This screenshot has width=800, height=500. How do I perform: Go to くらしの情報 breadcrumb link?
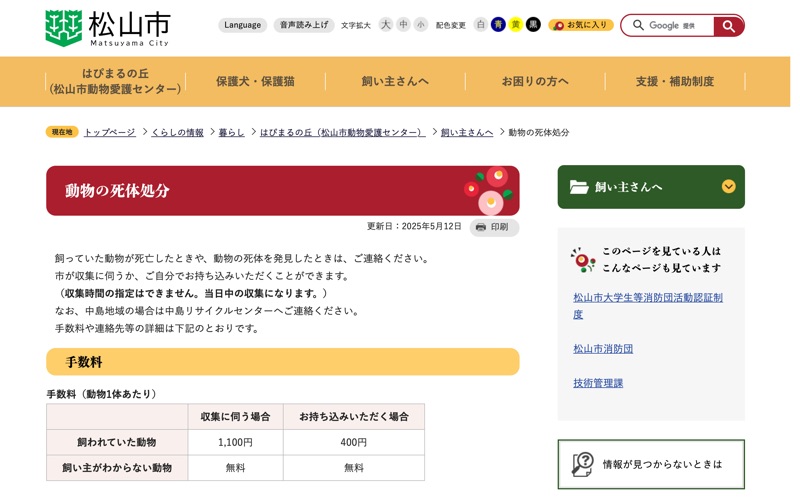tap(178, 132)
